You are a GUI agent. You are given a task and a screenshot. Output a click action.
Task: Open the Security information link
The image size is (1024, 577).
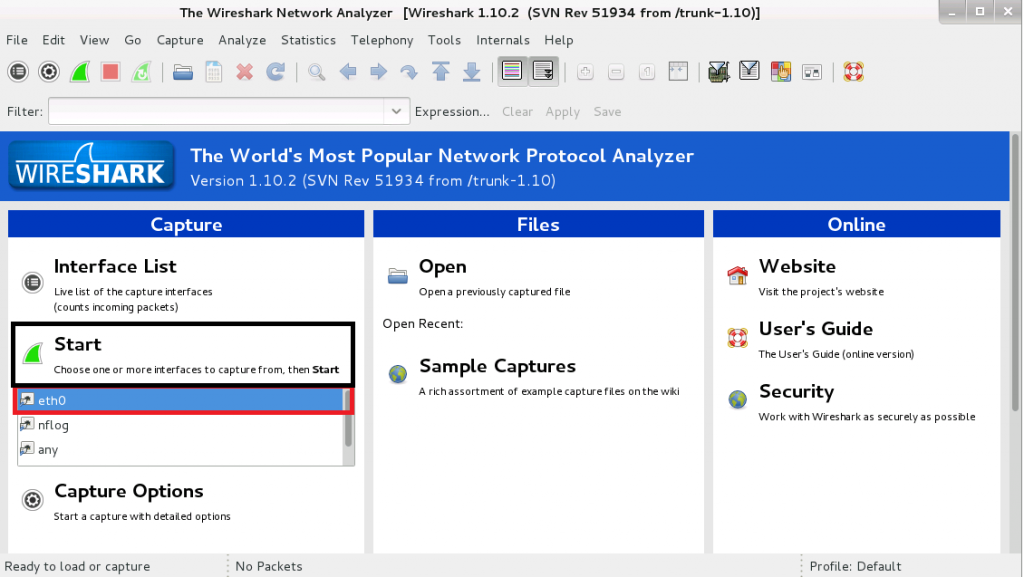[797, 392]
